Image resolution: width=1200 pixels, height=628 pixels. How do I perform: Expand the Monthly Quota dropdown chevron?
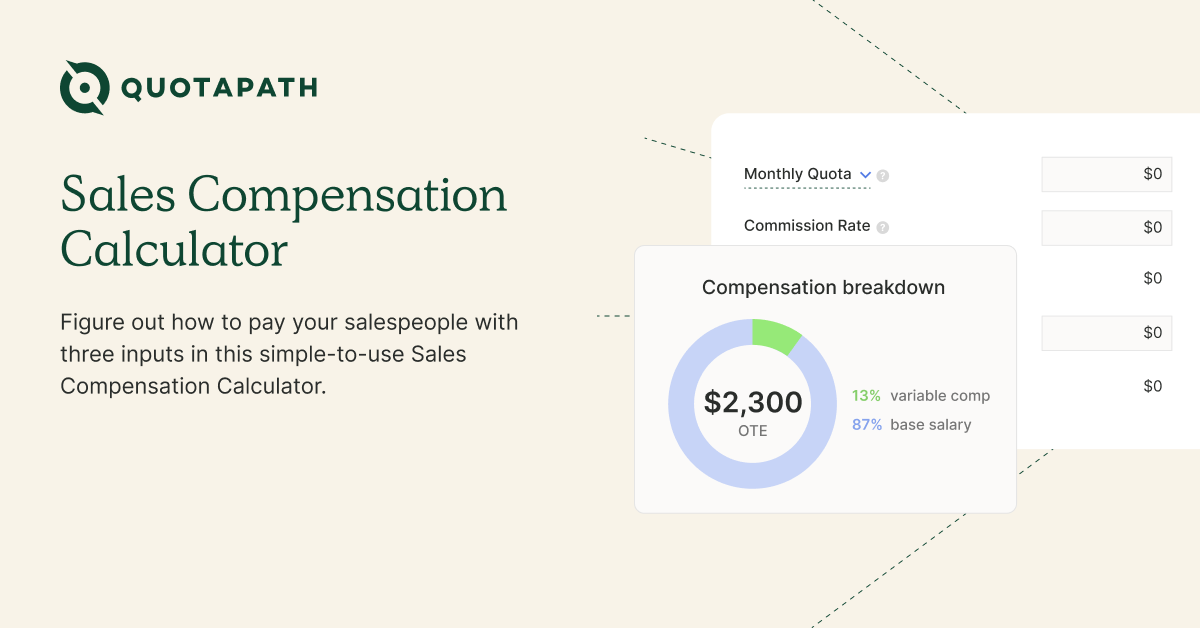coord(865,174)
